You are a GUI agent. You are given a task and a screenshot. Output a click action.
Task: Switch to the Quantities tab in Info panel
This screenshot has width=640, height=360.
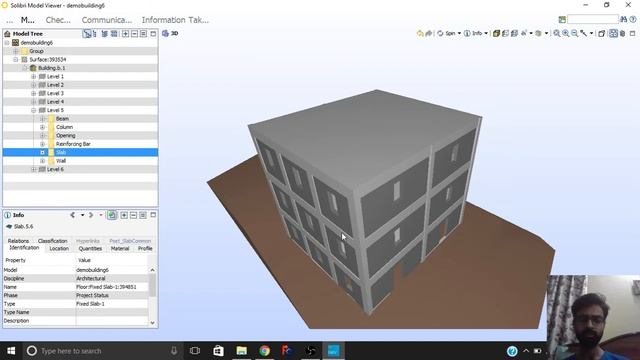(x=90, y=249)
